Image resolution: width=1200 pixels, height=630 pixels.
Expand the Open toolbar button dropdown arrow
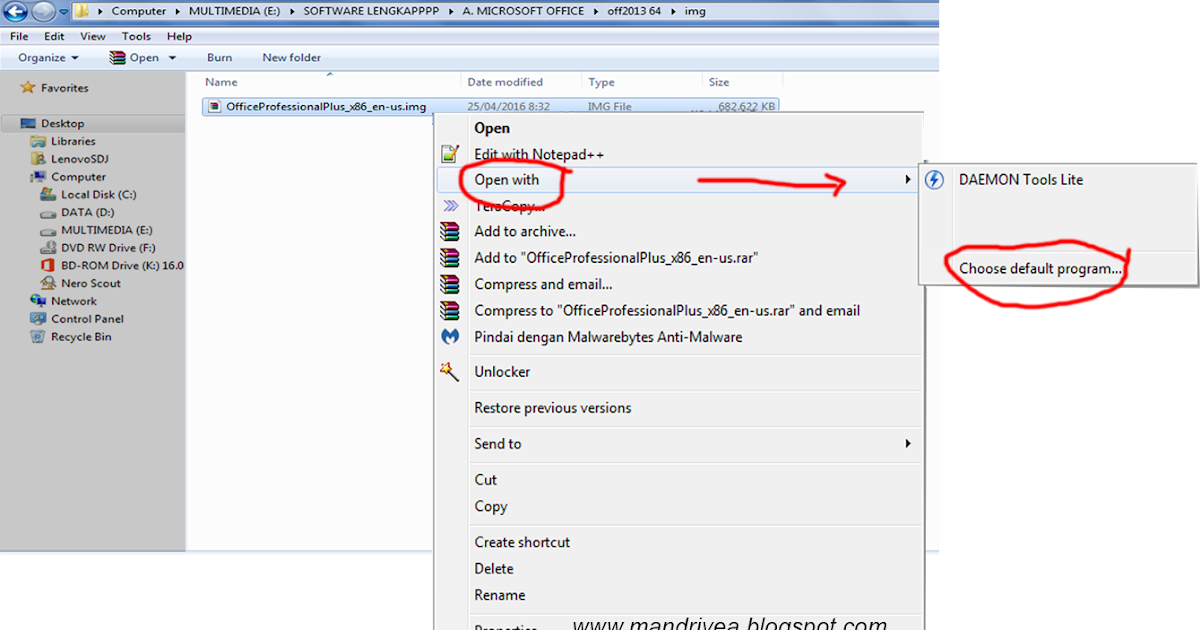click(x=172, y=58)
